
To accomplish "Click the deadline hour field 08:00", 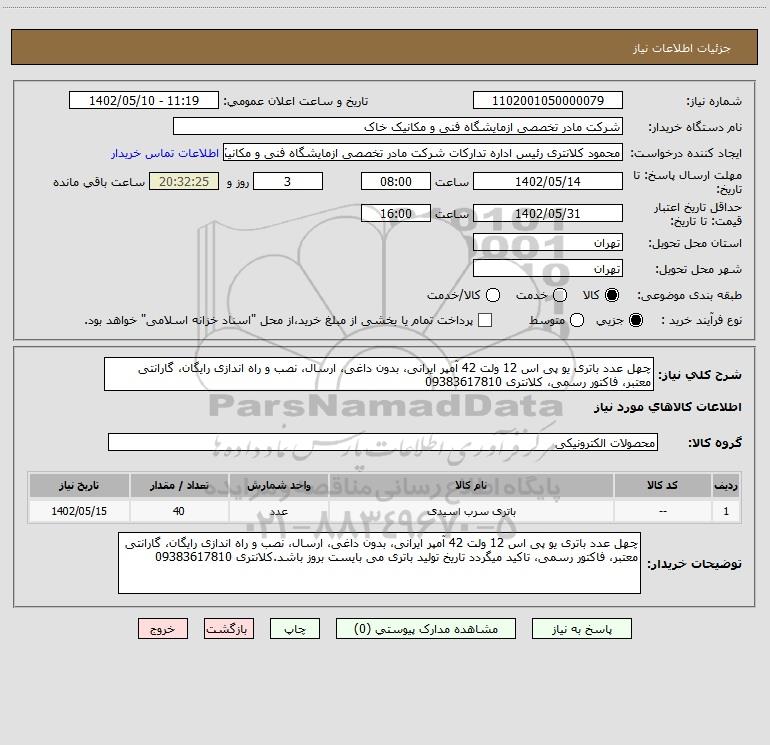I will click(396, 181).
